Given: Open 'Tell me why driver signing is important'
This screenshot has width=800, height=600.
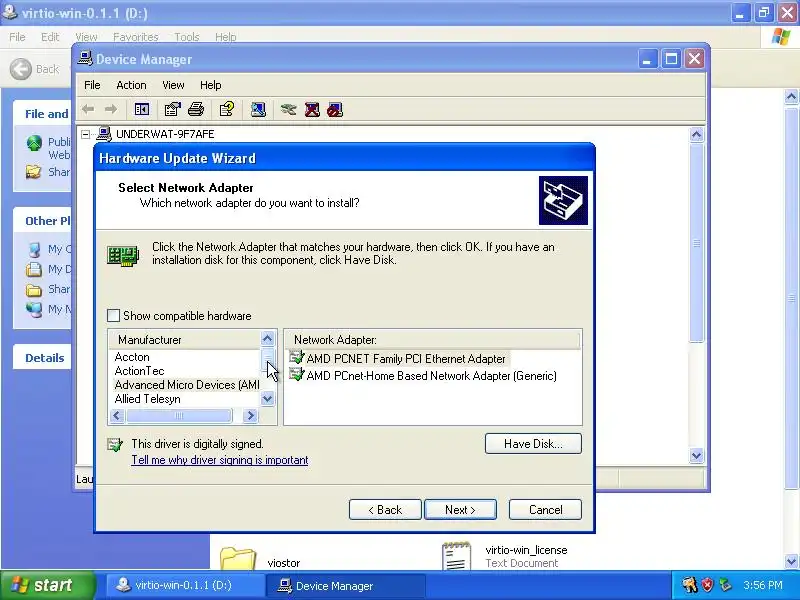Looking at the screenshot, I should click(x=220, y=460).
